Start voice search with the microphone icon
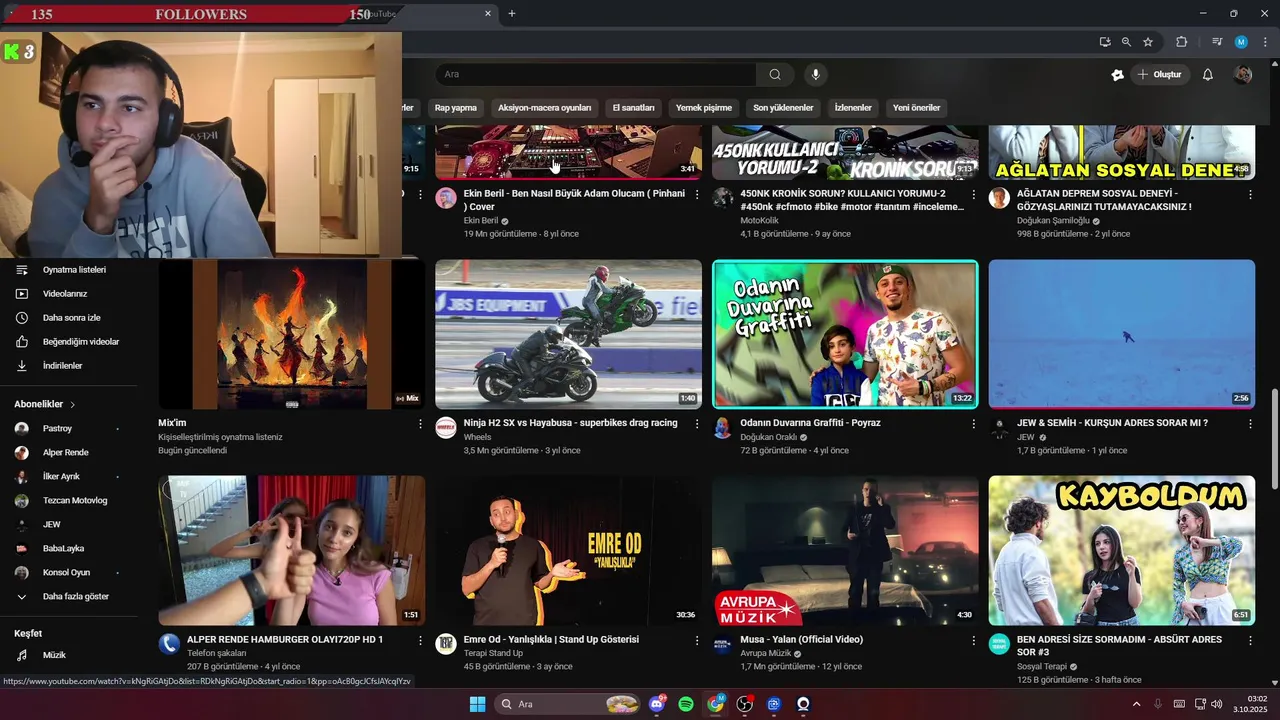1280x720 pixels. point(816,74)
